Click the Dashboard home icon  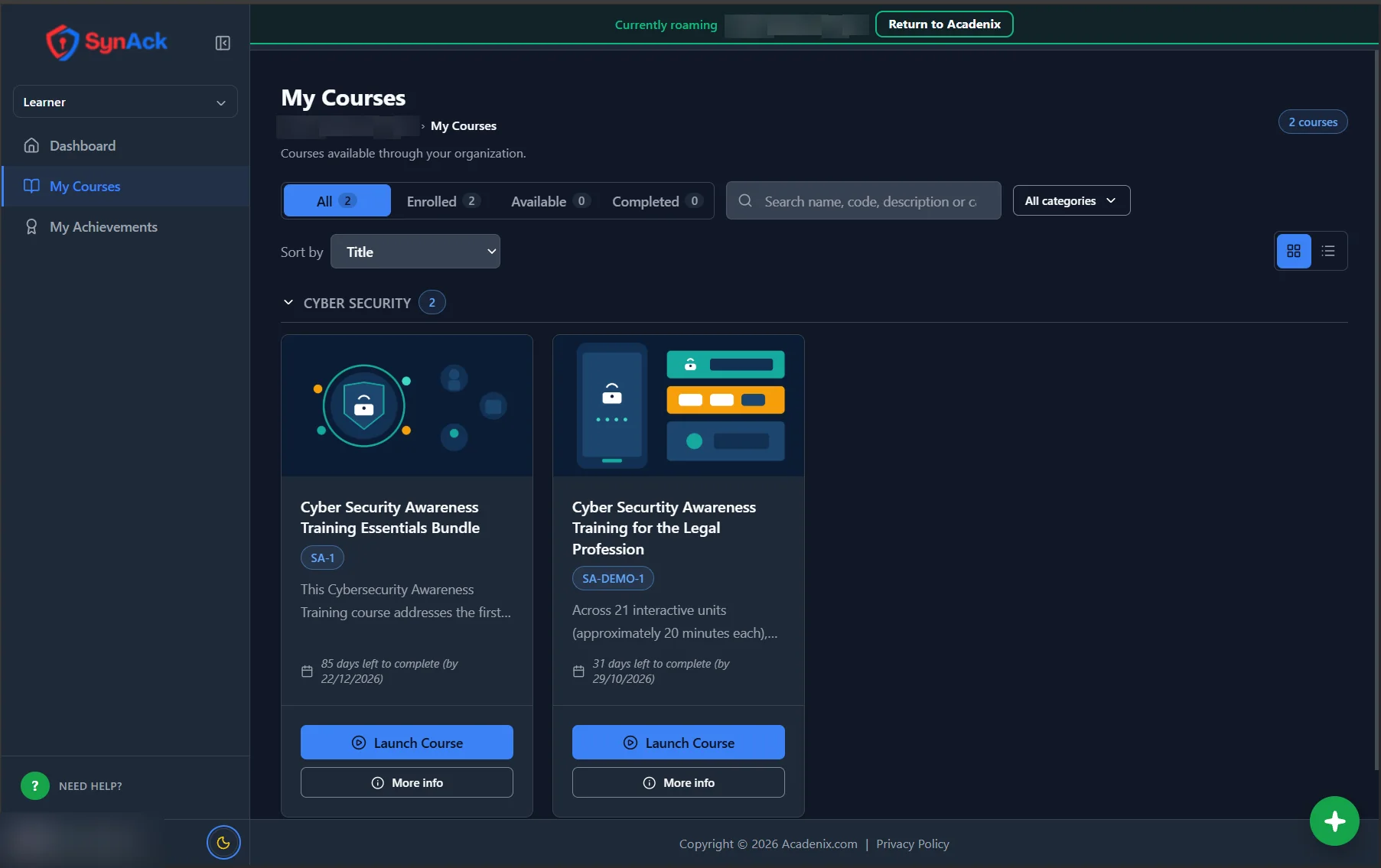point(31,145)
